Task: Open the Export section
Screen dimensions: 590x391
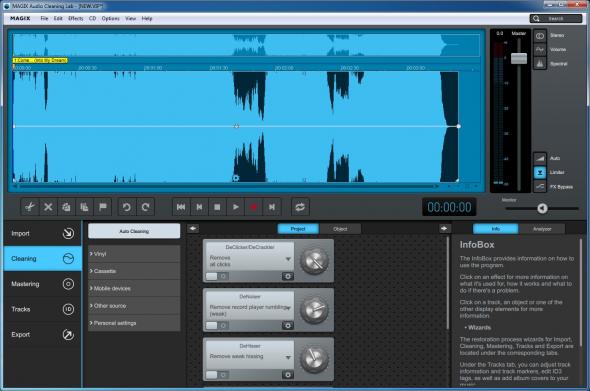Action: click(43, 335)
